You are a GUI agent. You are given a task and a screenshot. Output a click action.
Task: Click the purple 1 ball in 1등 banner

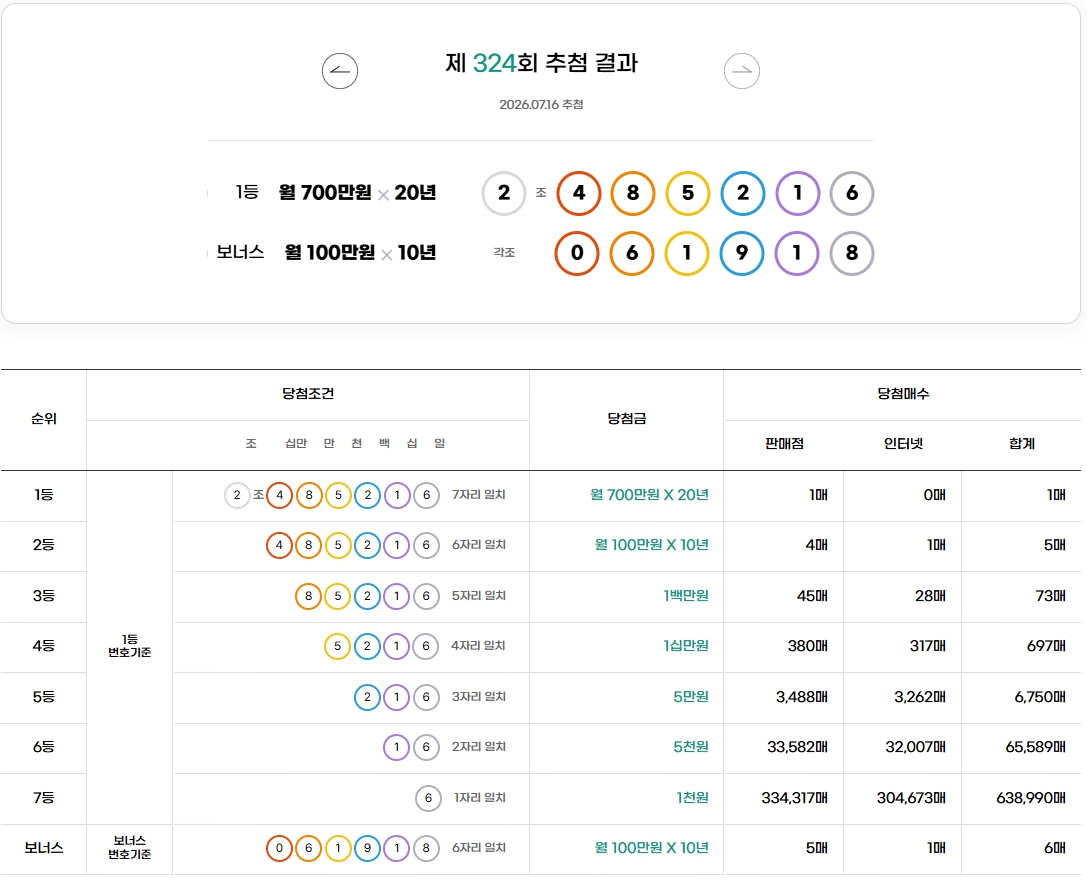tap(797, 193)
